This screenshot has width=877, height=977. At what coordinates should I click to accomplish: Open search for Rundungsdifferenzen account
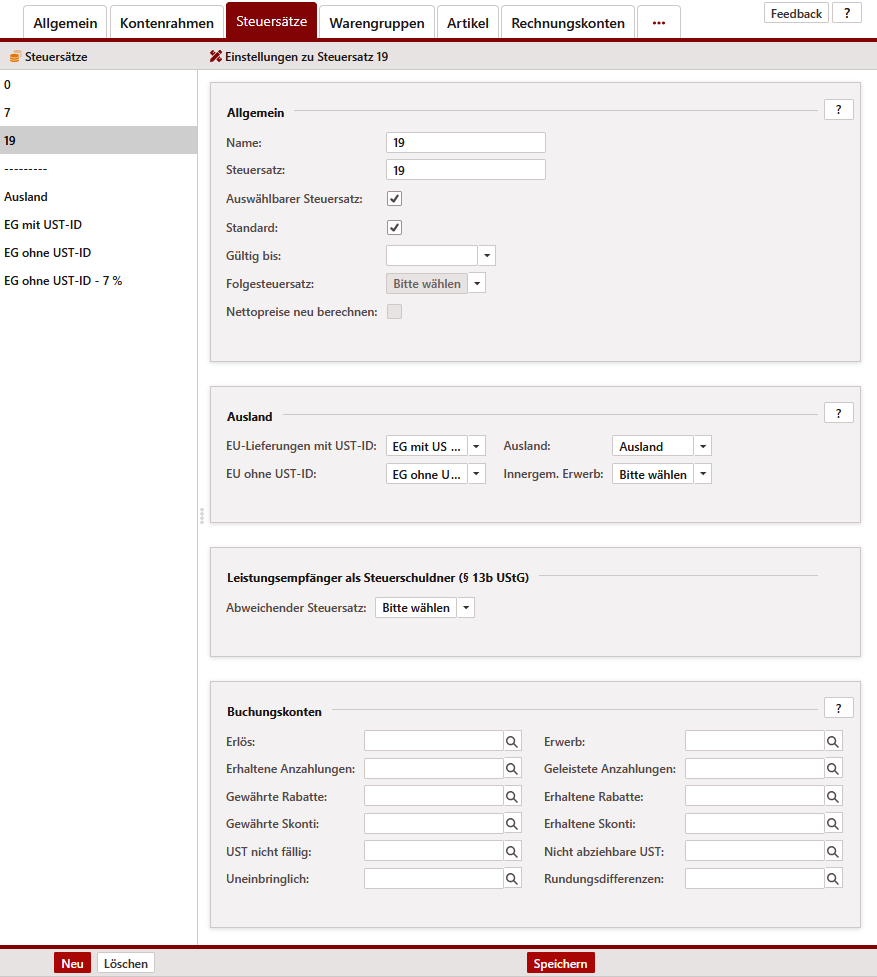coord(833,879)
